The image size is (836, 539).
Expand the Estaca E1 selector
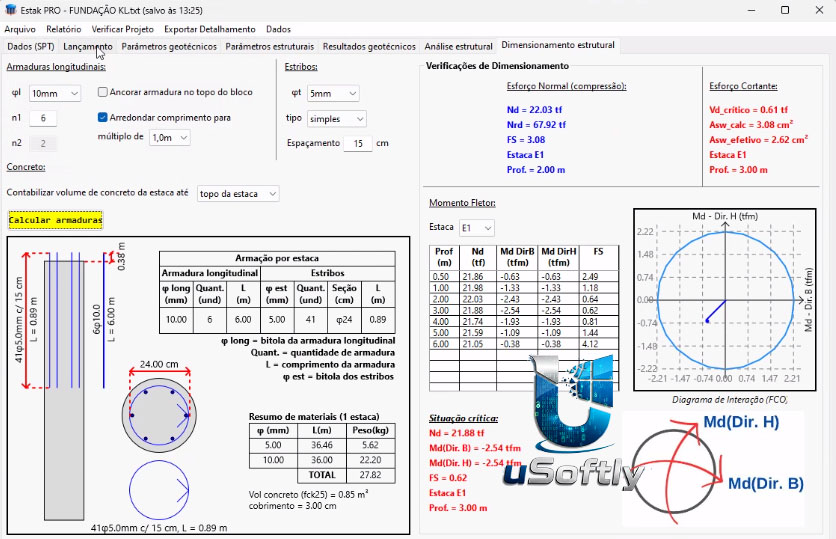(477, 228)
